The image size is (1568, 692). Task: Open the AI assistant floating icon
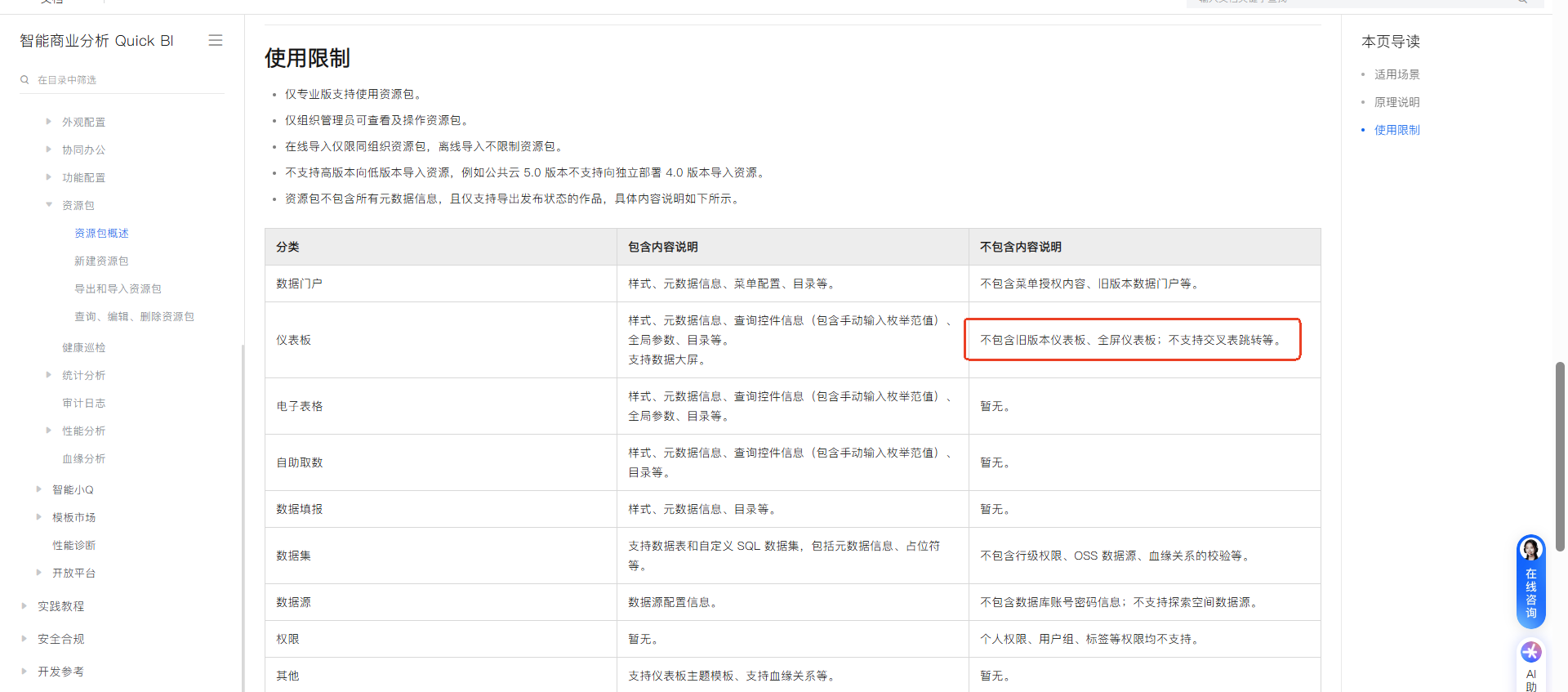tap(1530, 653)
